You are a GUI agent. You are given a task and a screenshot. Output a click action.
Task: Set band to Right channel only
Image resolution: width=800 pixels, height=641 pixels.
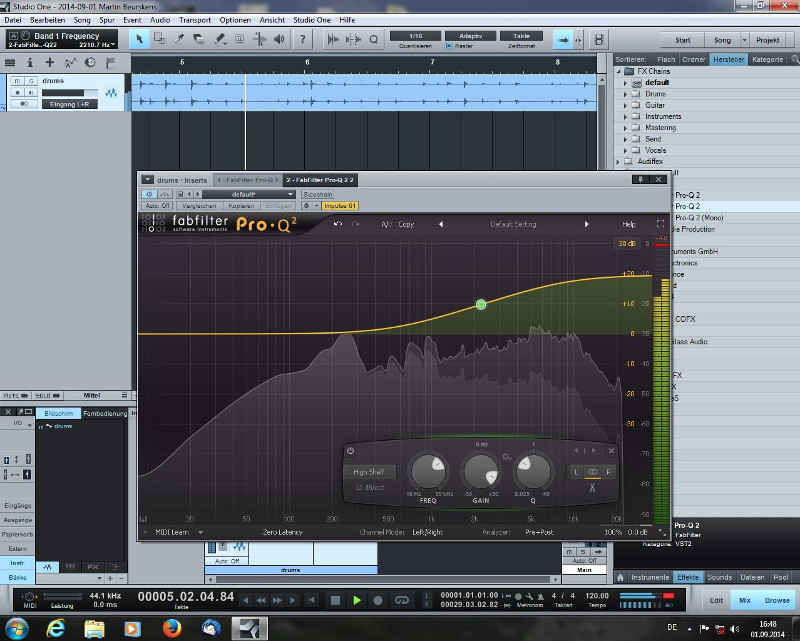[x=608, y=472]
